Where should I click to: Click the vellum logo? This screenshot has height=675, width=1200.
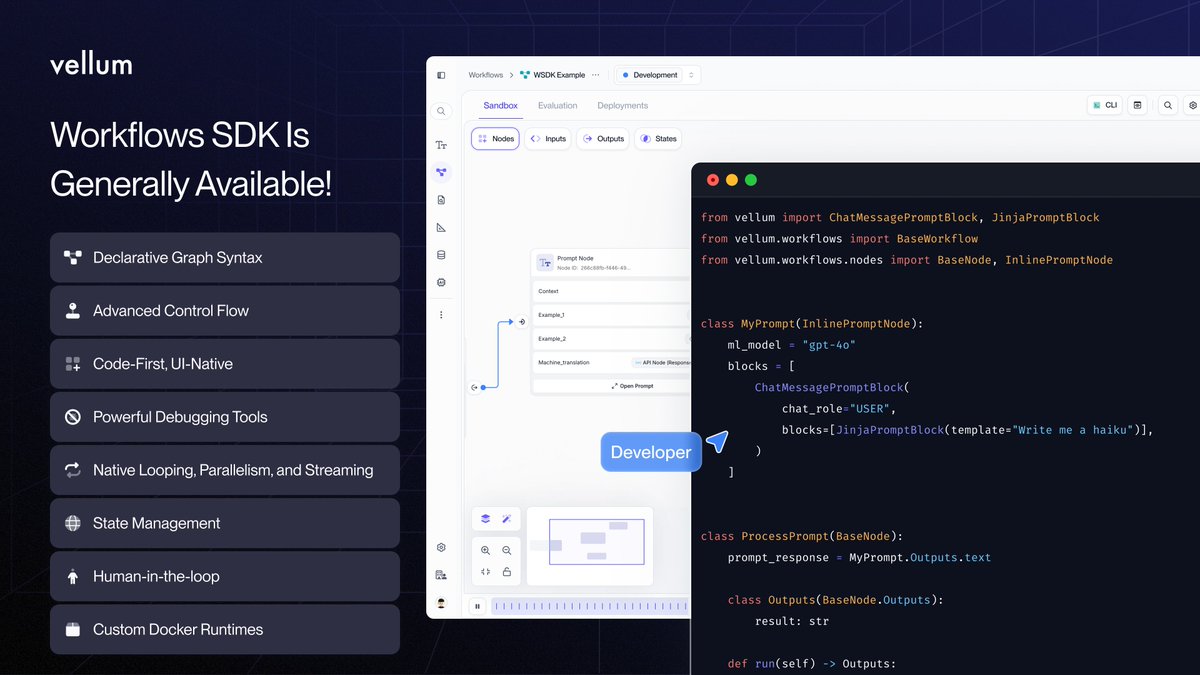[91, 65]
